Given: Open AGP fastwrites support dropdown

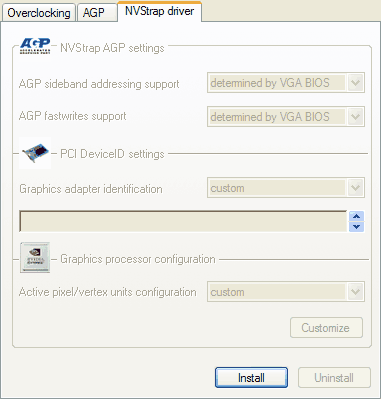Looking at the screenshot, I should [x=286, y=117].
